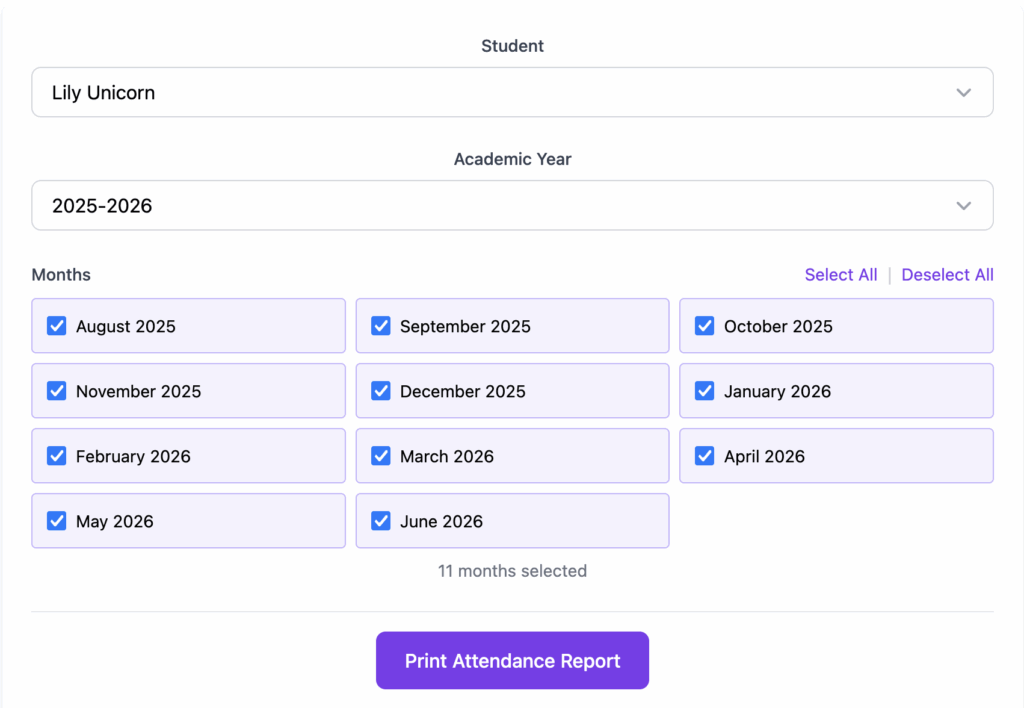
Task: Uncheck January 2026 month
Action: pyautogui.click(x=705, y=391)
